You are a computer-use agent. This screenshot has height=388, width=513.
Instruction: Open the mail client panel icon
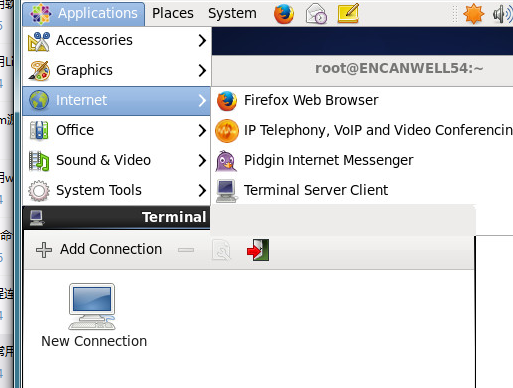tap(316, 14)
